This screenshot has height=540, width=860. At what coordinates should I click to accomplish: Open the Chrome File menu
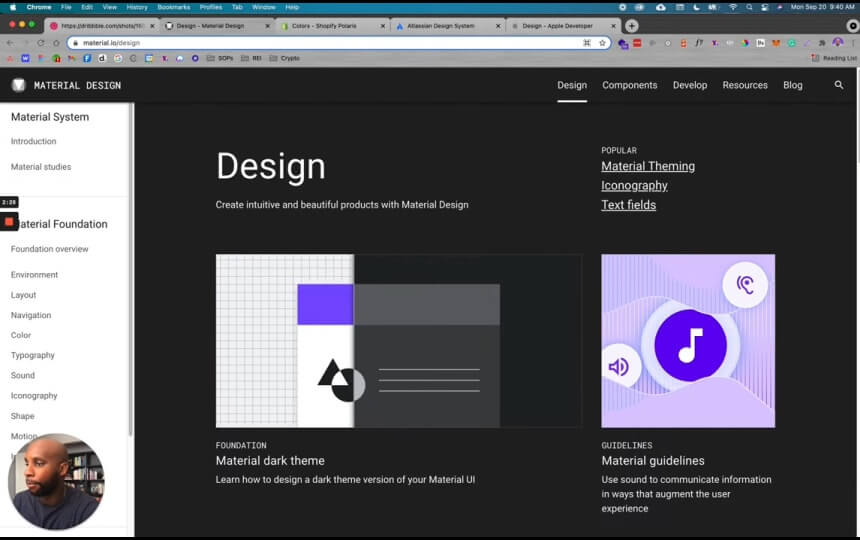click(x=66, y=7)
